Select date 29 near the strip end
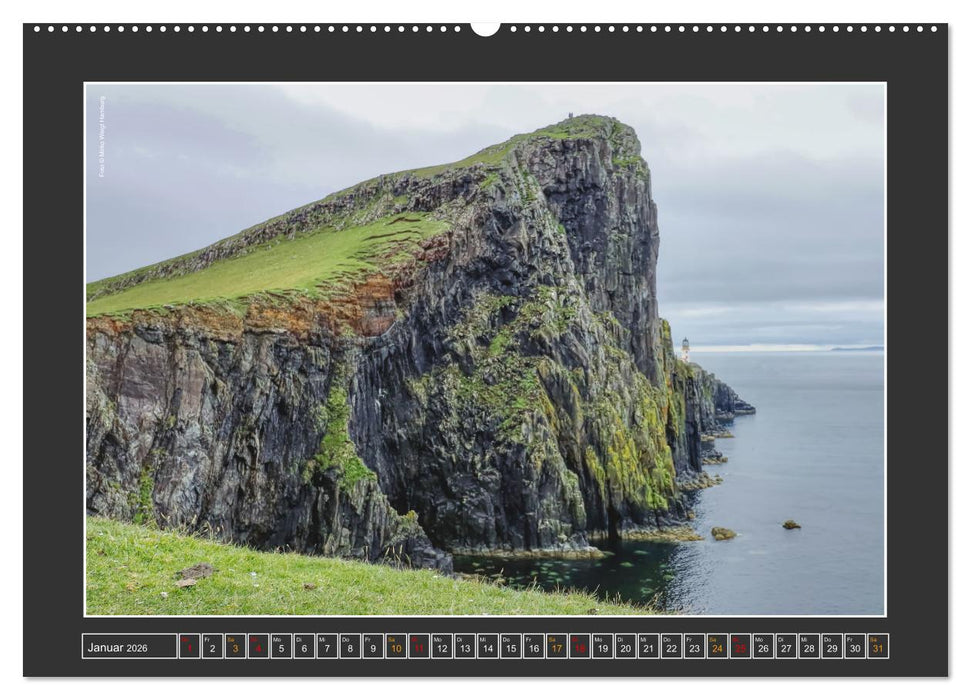 pos(832,650)
